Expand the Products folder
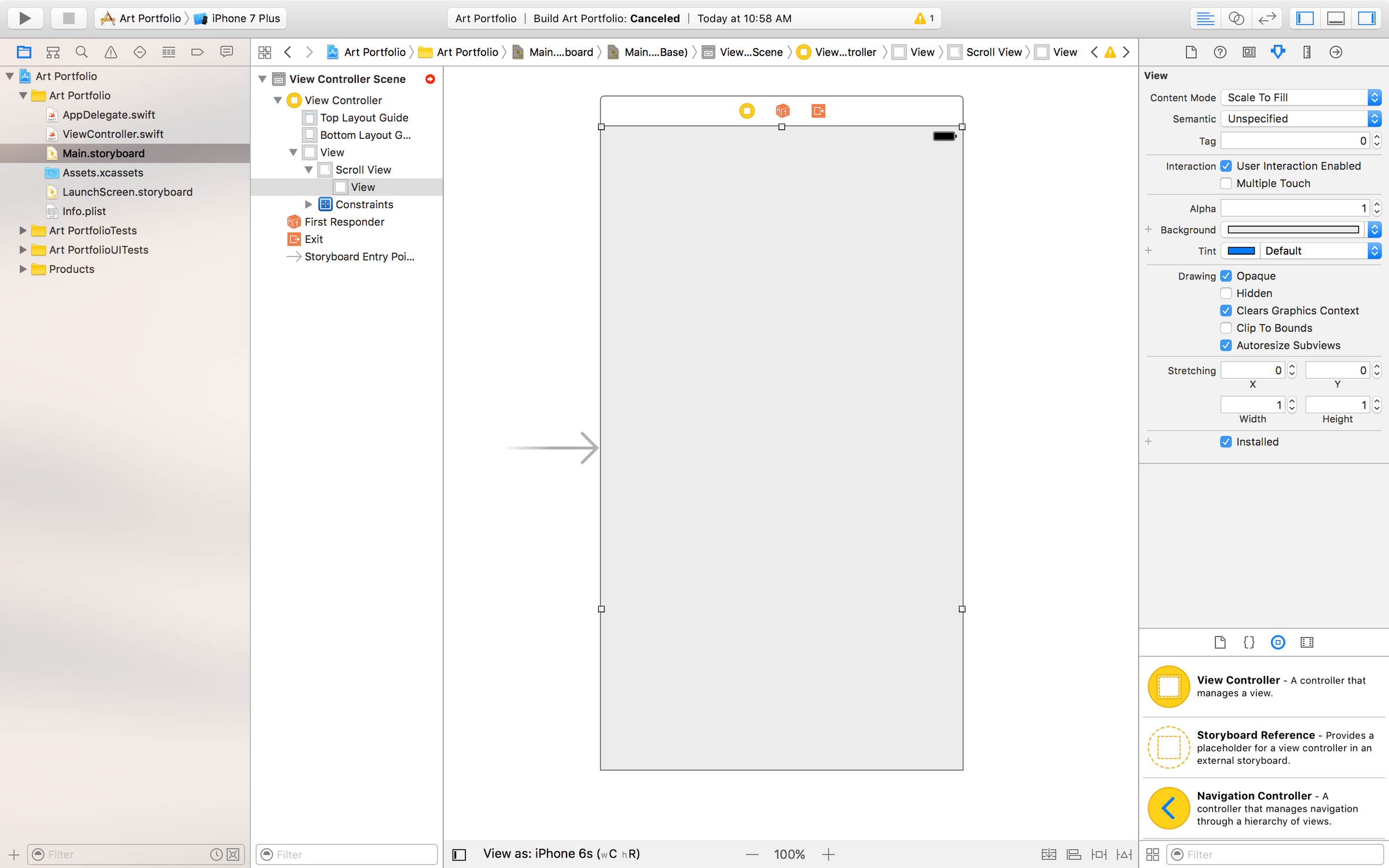This screenshot has width=1389, height=868. pos(23,269)
